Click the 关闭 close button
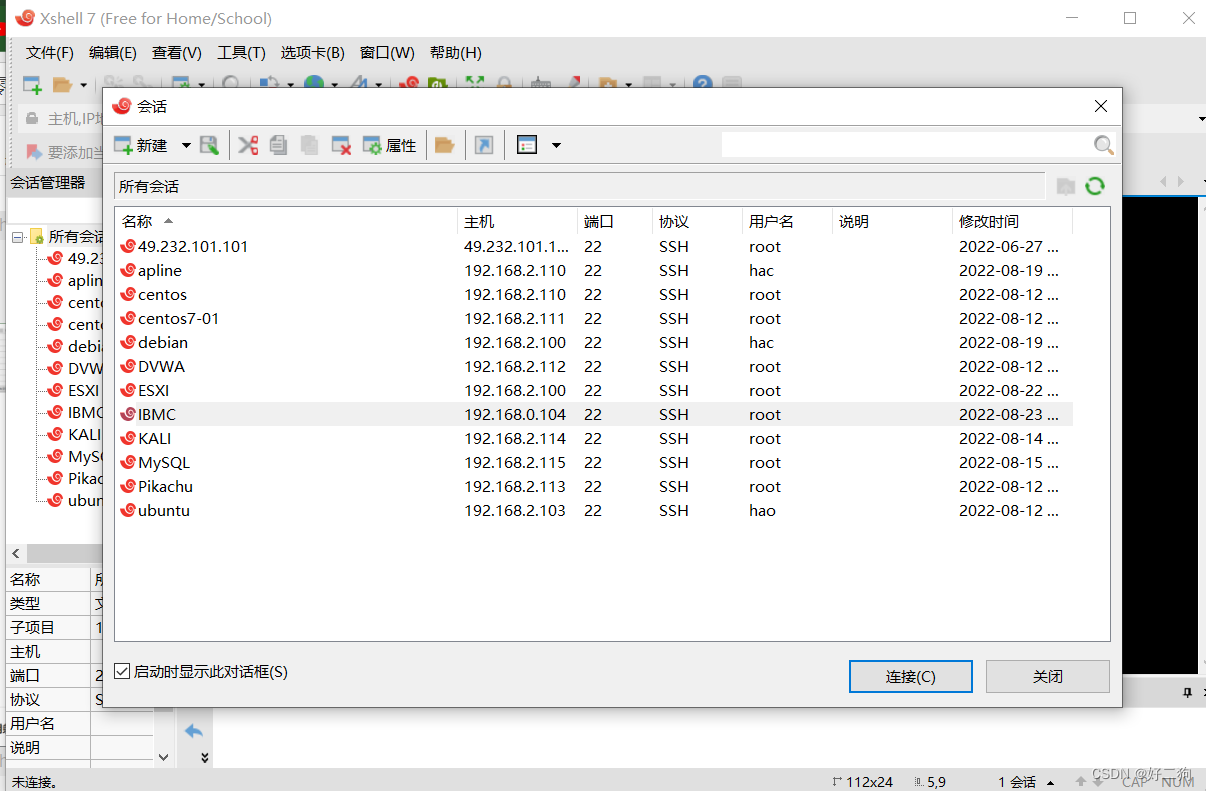Screen dimensions: 1206x791 point(1048,676)
